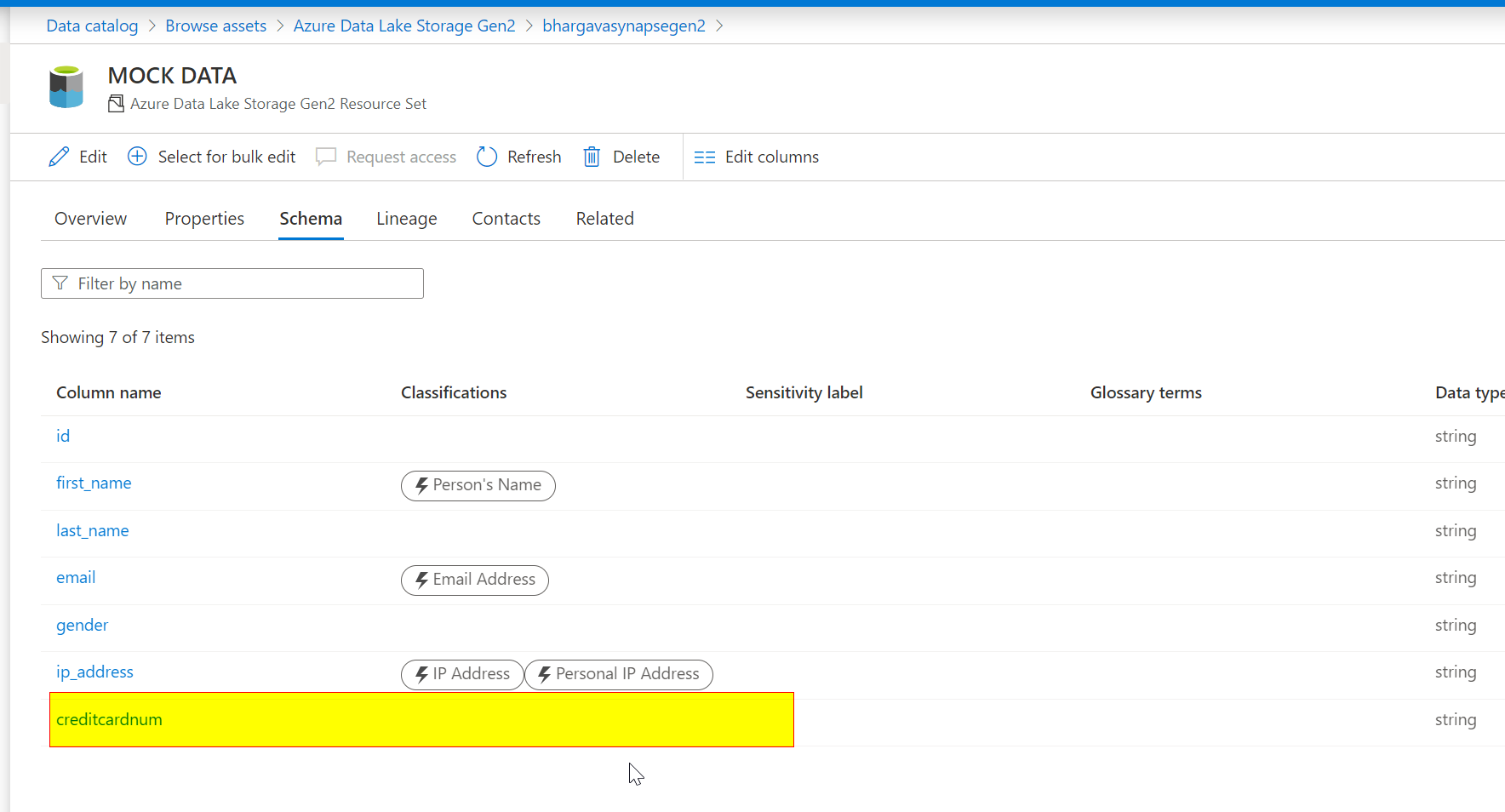
Task: Click the plus icon for Select for bulk edit
Action: [137, 156]
